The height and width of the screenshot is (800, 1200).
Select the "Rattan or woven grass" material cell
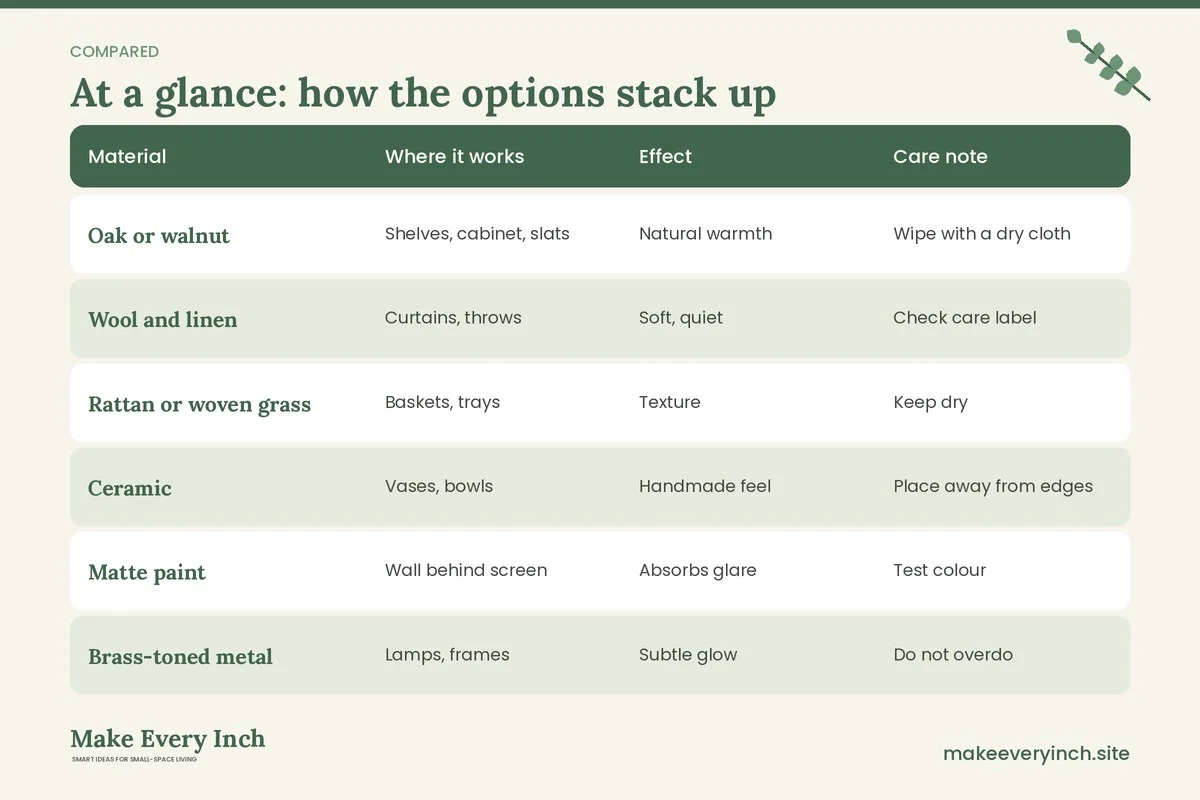point(199,404)
